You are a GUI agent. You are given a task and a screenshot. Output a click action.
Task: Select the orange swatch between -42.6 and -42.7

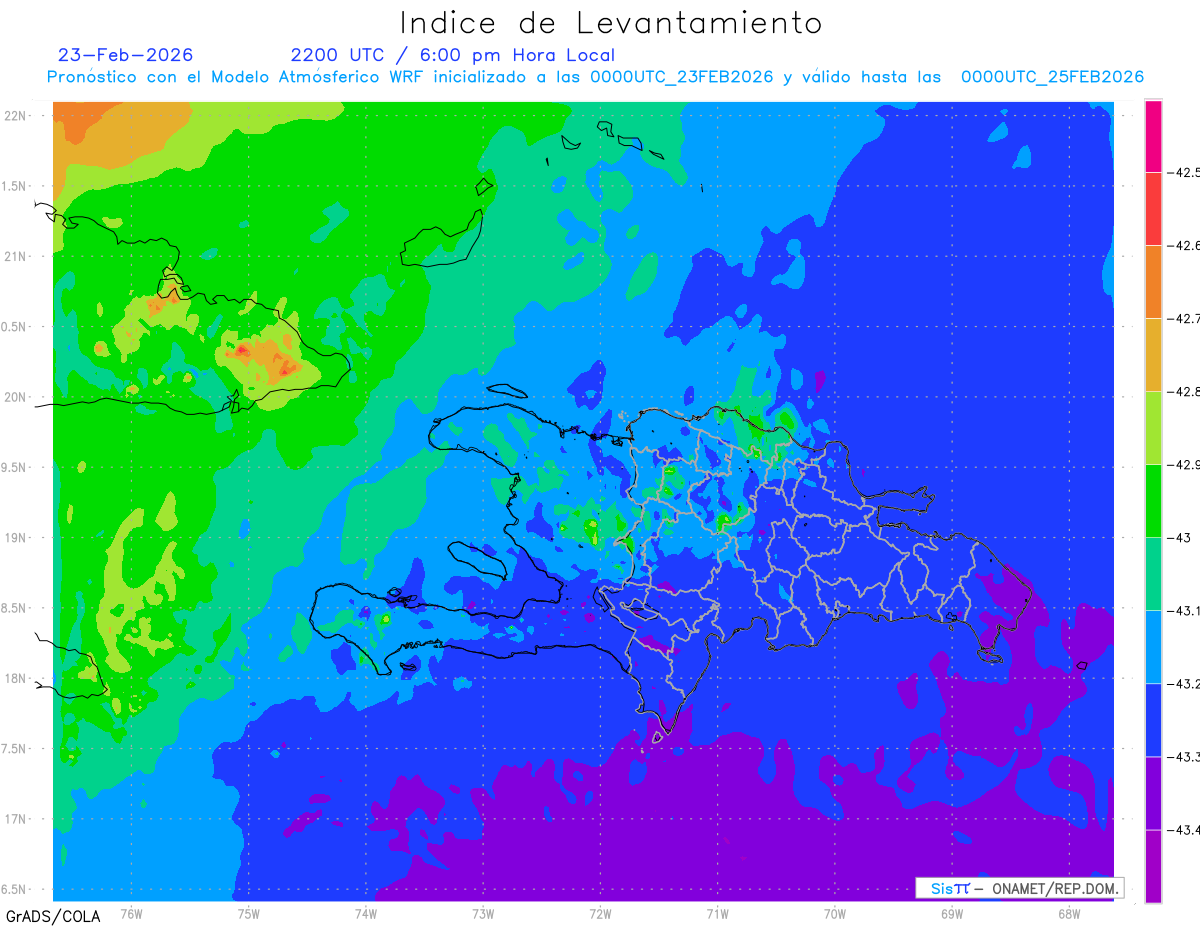(x=1153, y=281)
